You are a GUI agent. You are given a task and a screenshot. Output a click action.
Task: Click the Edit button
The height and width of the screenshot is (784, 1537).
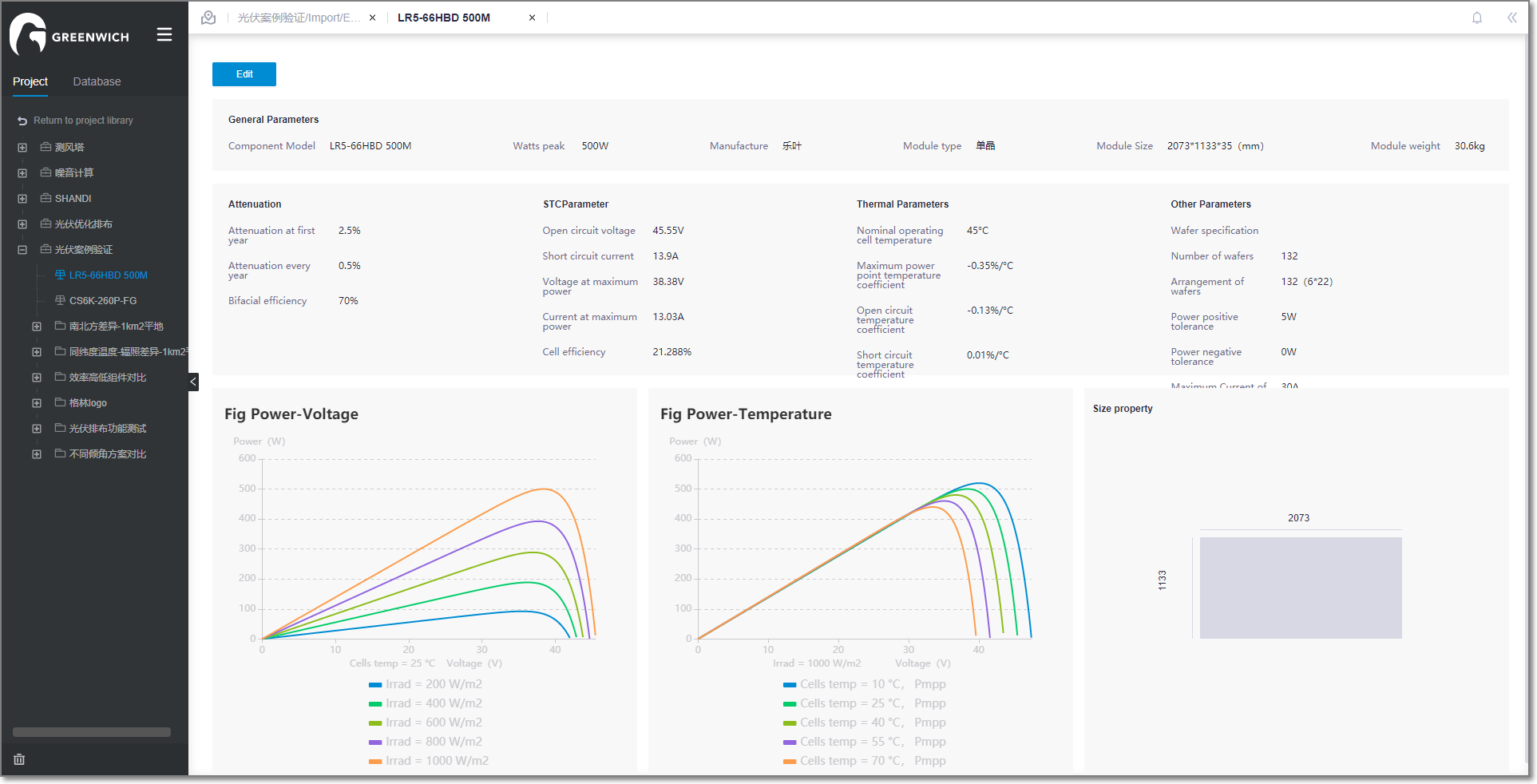(244, 74)
